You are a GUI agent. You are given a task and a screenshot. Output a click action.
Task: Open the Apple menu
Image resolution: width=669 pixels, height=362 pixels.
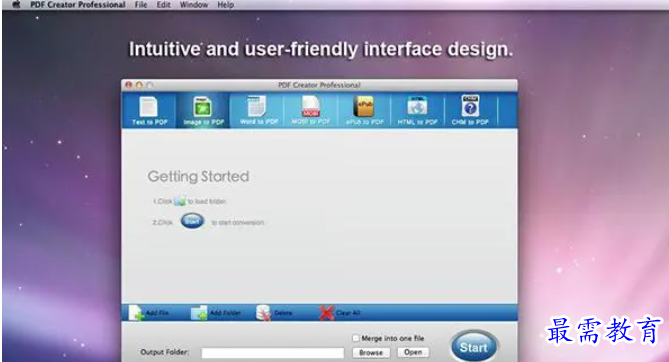(x=16, y=5)
